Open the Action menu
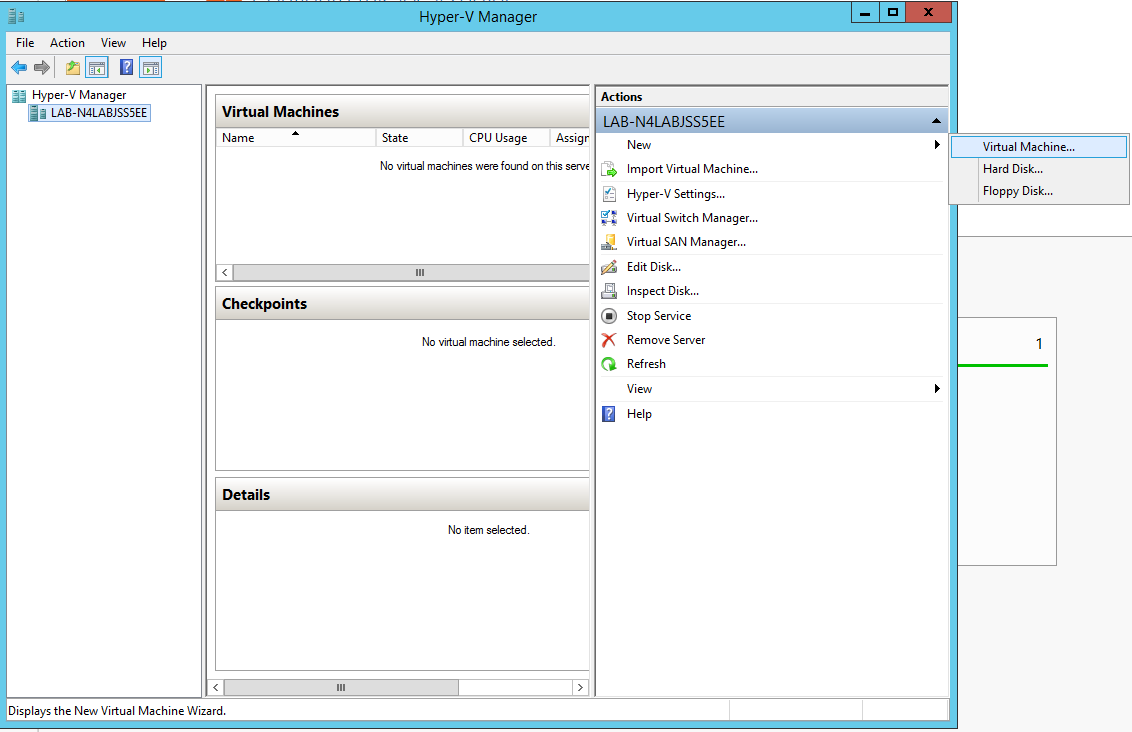The height and width of the screenshot is (732, 1132). click(67, 42)
